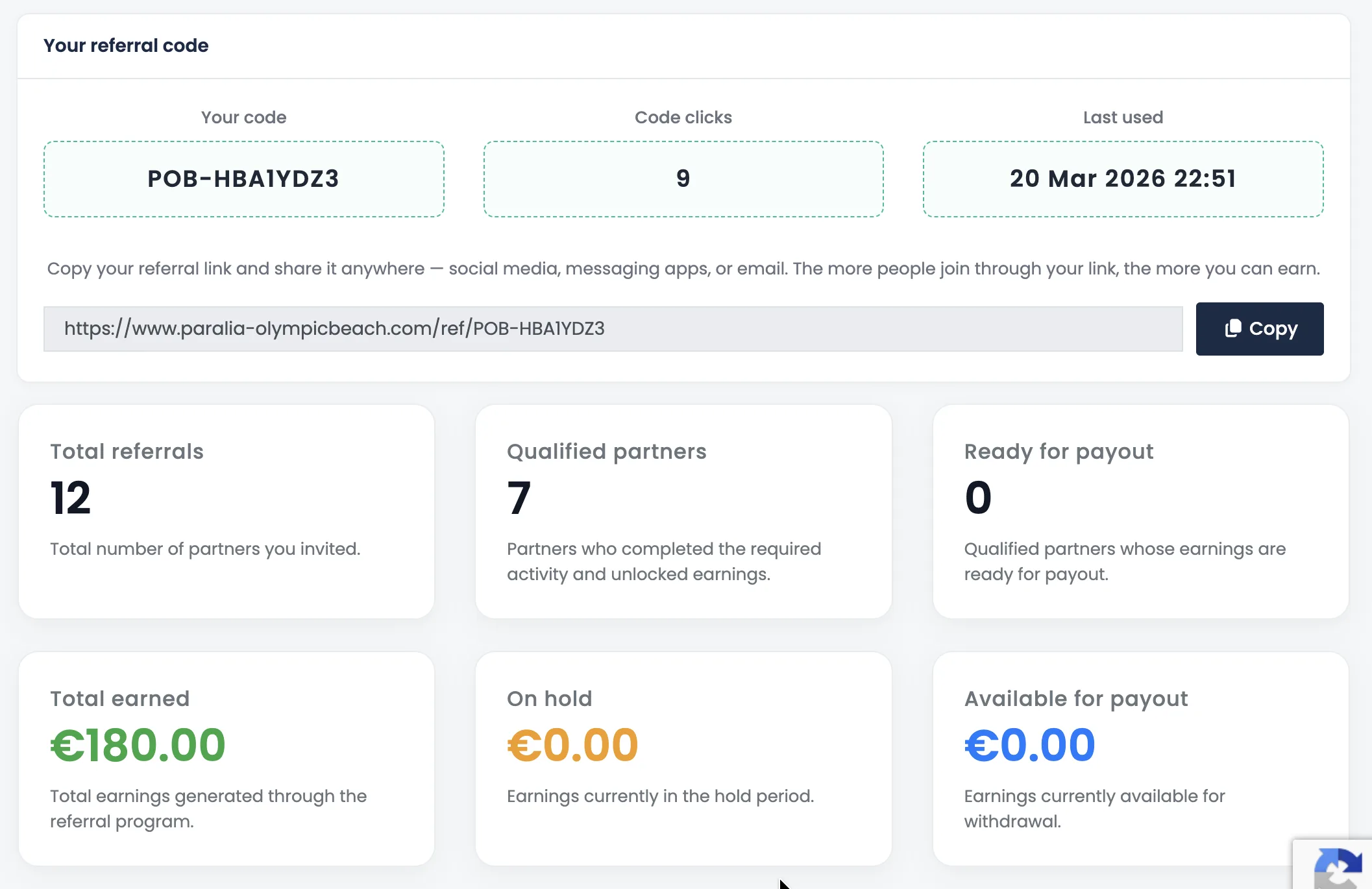
Task: Click the On hold €0.00 amount
Action: point(572,745)
